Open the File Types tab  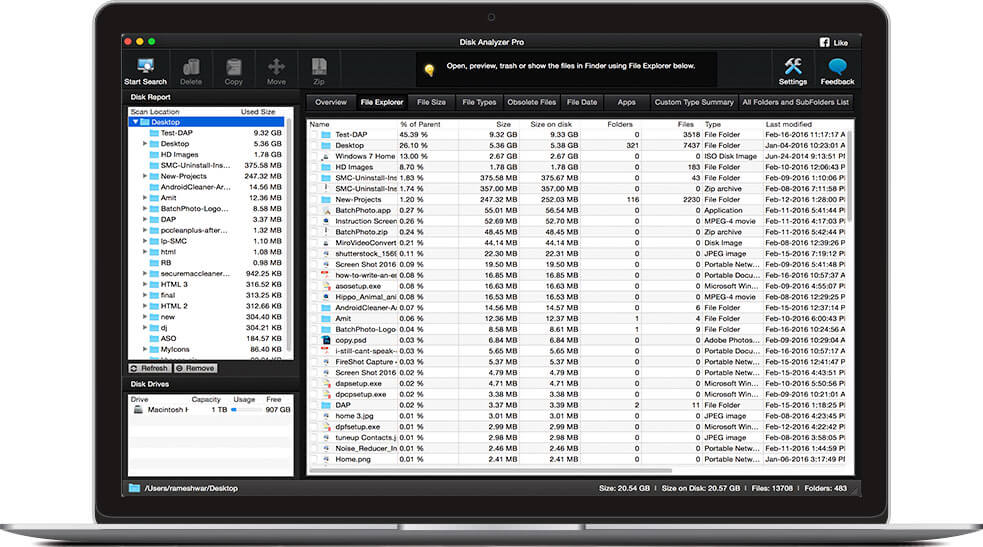479,102
